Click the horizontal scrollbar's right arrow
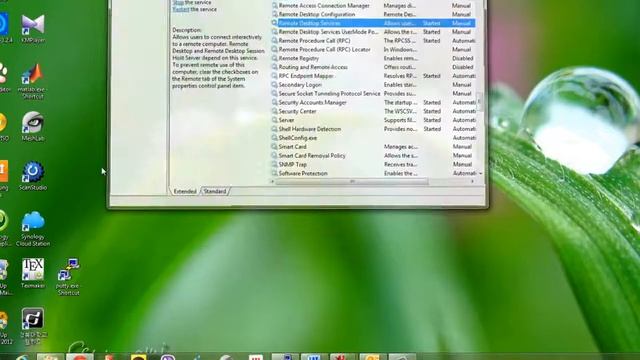The width and height of the screenshot is (640, 360). coord(472,181)
